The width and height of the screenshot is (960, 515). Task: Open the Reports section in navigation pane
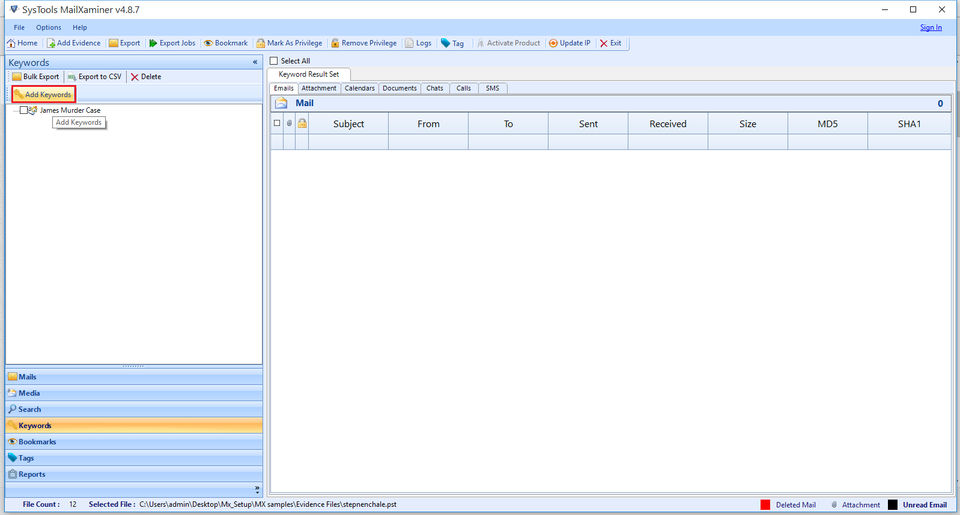point(32,474)
